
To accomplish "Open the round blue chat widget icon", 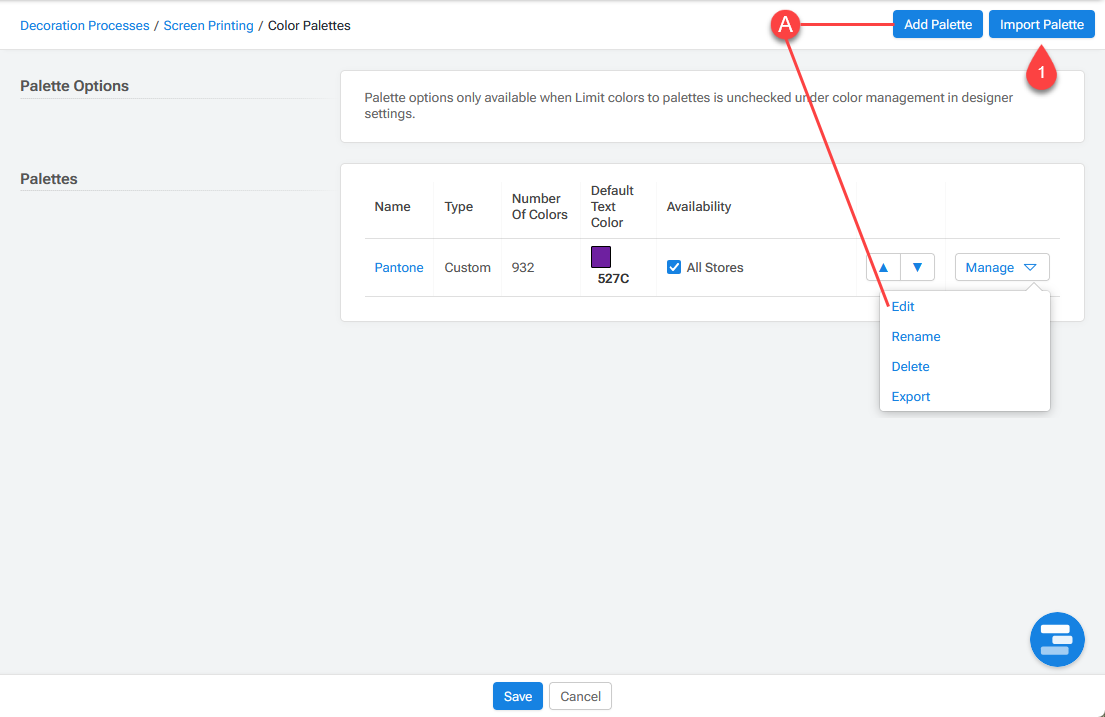I will pyautogui.click(x=1057, y=639).
